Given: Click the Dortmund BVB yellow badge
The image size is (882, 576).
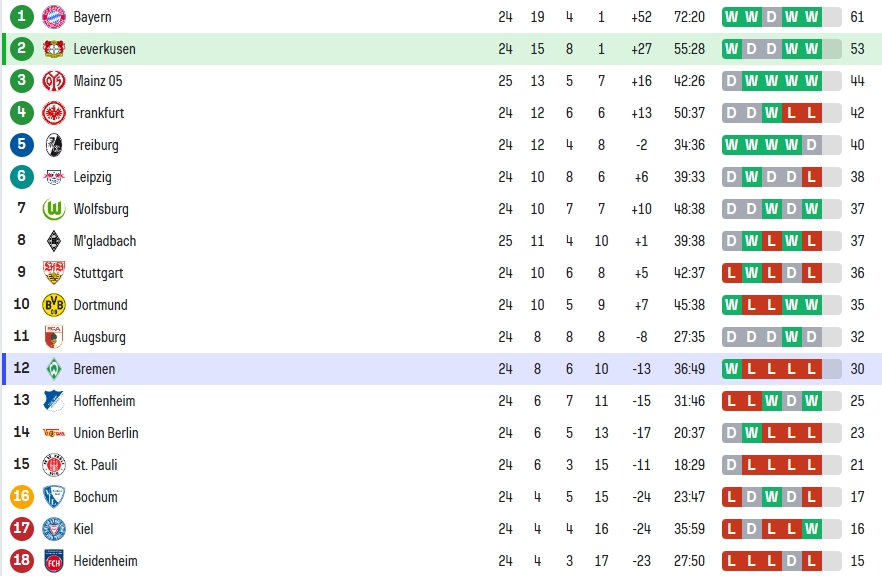Looking at the screenshot, I should pyautogui.click(x=54, y=305).
